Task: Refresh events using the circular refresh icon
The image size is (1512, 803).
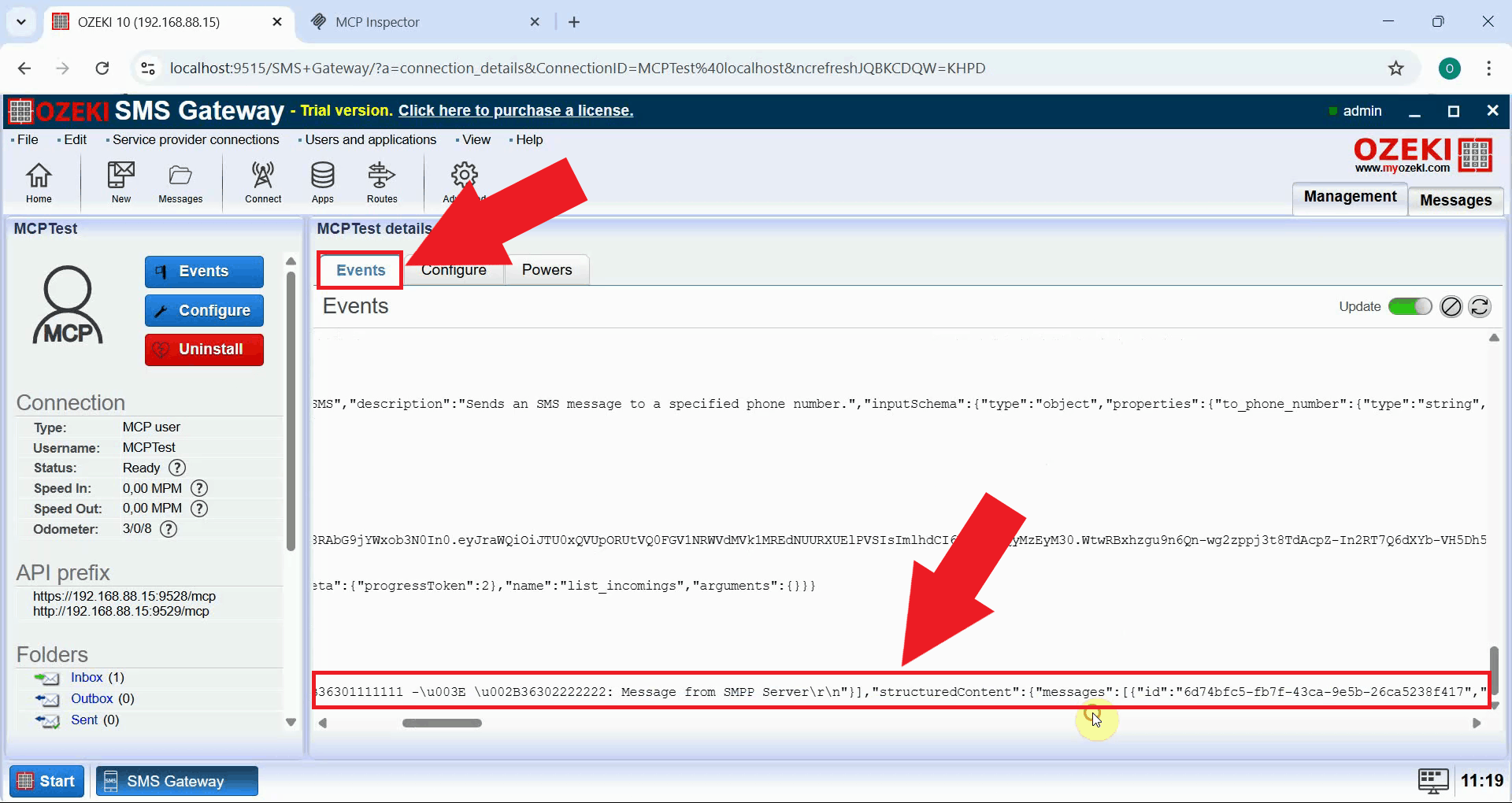Action: coord(1480,306)
